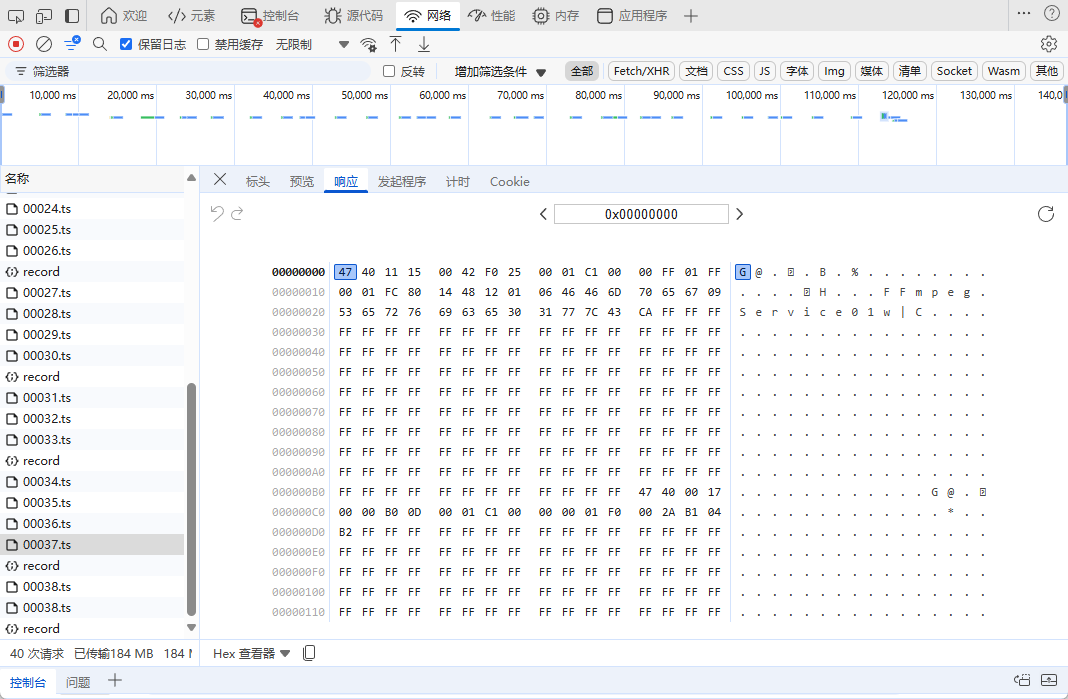Viewport: 1068px width, 699px height.
Task: Enable 禁用缓存 checkbox
Action: pyautogui.click(x=202, y=44)
